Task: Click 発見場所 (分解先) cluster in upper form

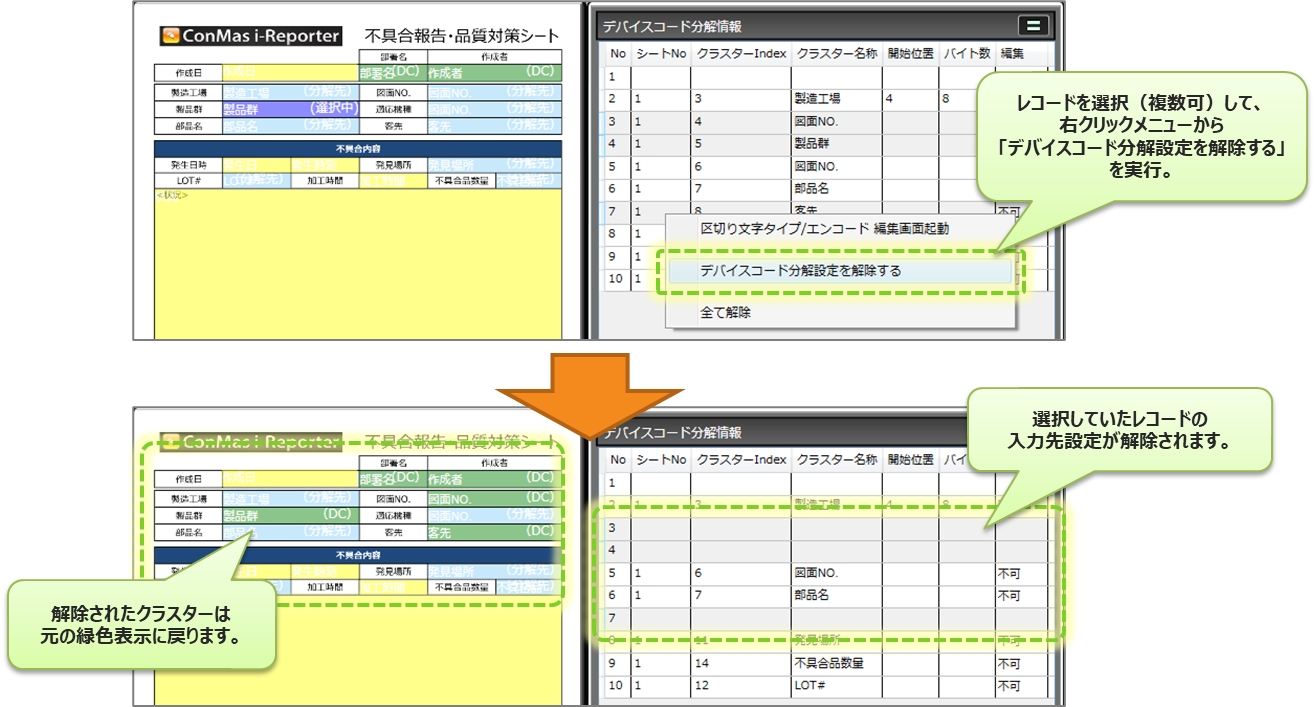Action: point(493,164)
